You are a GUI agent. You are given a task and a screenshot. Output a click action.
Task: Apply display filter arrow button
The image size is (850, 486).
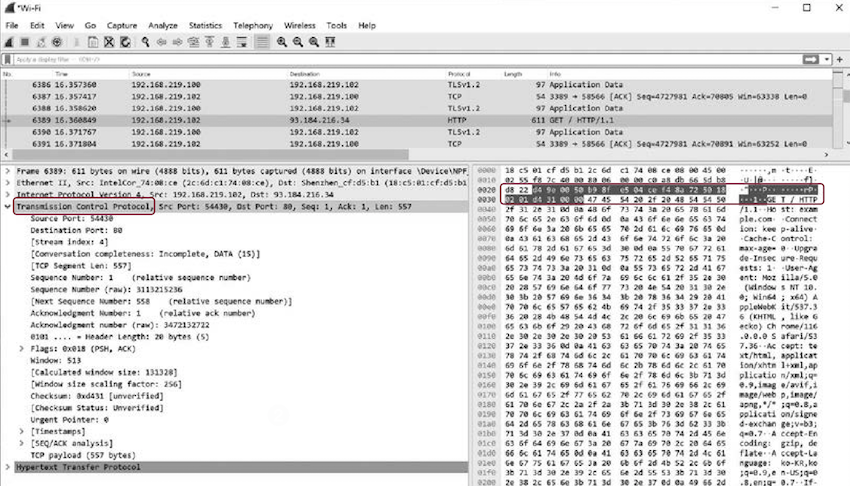pos(811,60)
